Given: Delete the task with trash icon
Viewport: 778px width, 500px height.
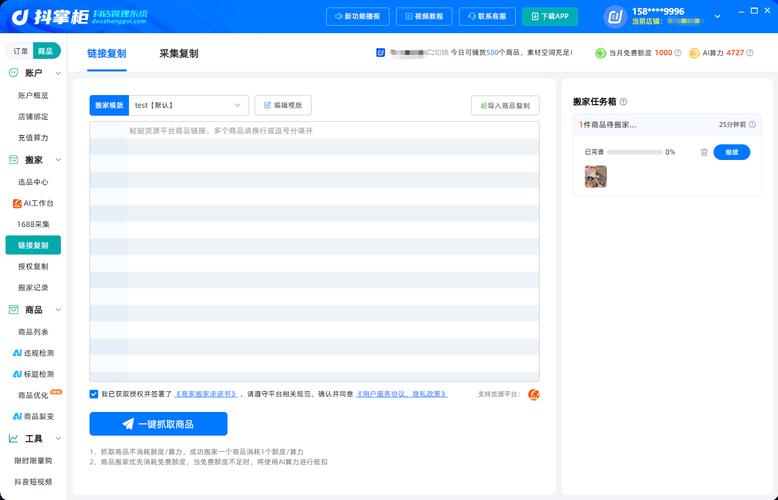Looking at the screenshot, I should (704, 152).
